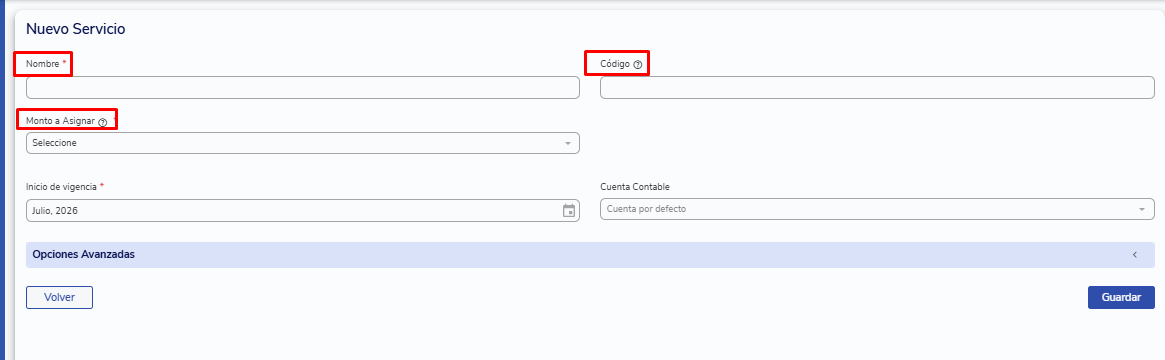This screenshot has height=360, width=1165.
Task: Click the Monto a Asignar dropdown arrow
Action: pos(568,143)
